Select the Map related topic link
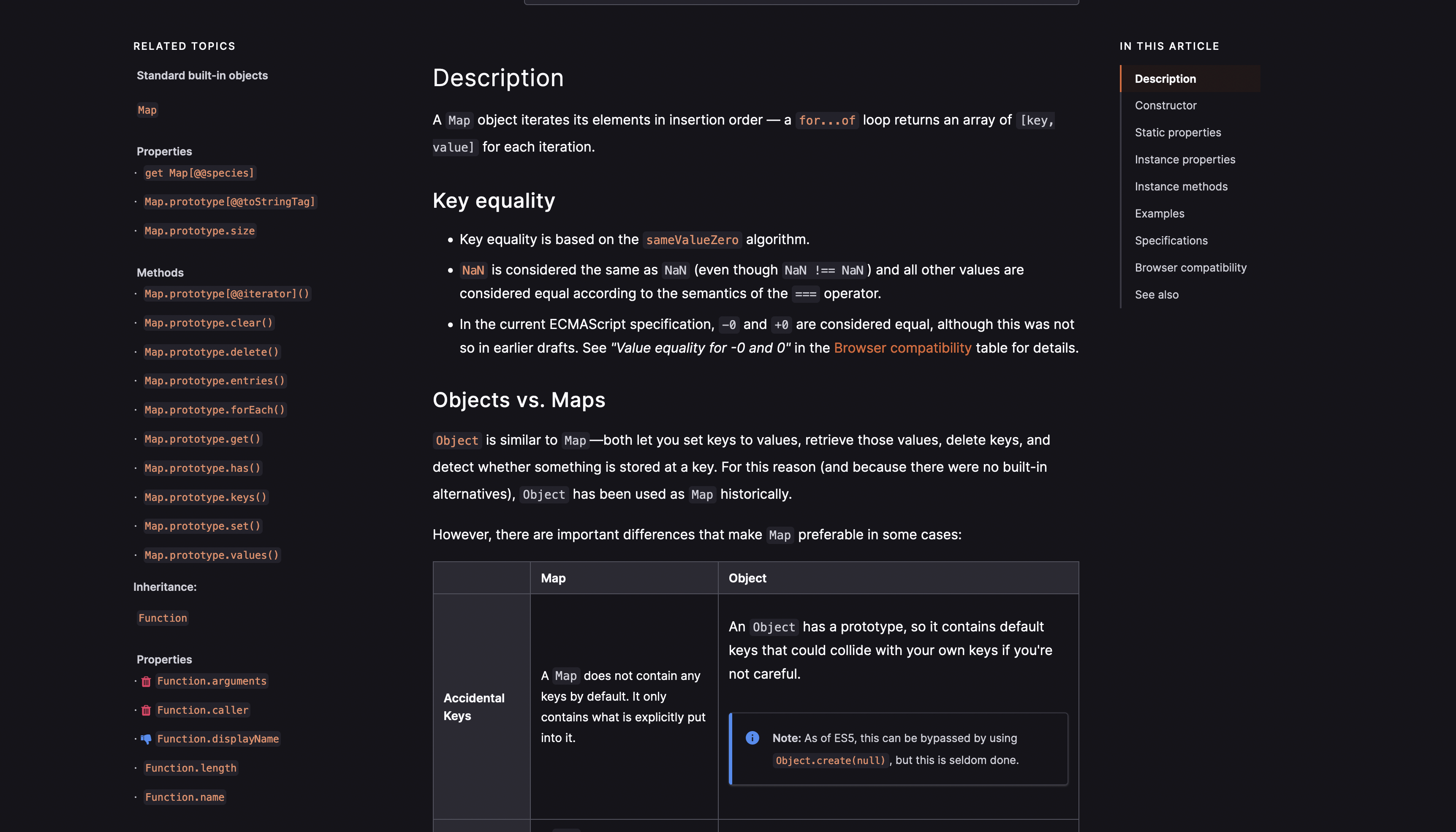This screenshot has width=1456, height=832. pyautogui.click(x=147, y=110)
